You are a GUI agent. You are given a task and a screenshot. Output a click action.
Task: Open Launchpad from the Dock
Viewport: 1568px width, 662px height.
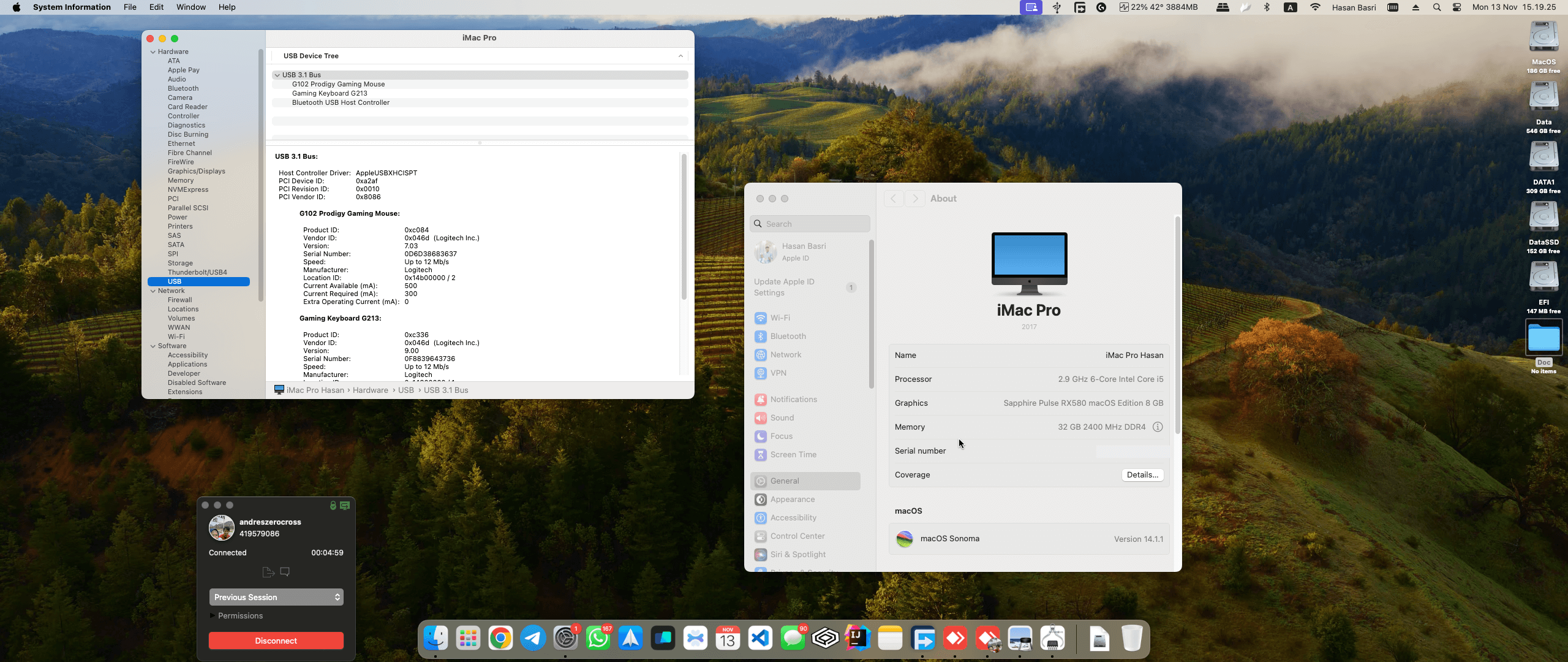point(469,639)
